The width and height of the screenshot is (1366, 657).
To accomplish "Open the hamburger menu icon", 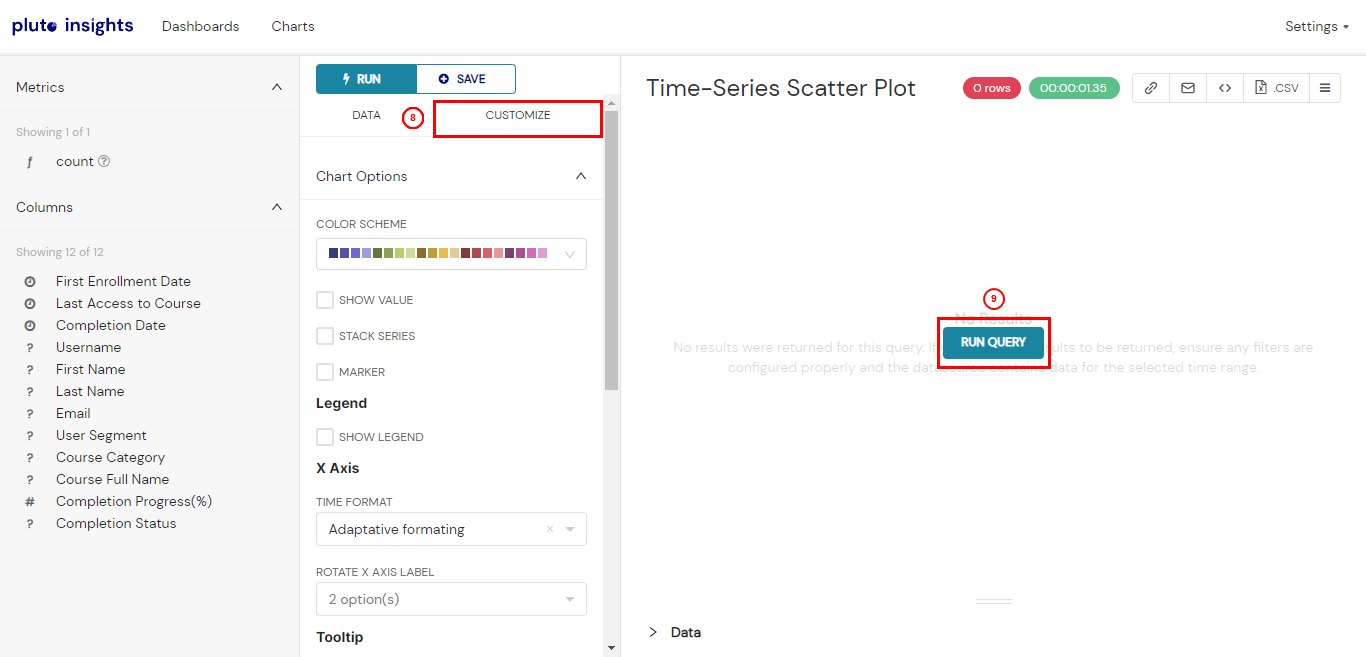I will tap(1325, 88).
